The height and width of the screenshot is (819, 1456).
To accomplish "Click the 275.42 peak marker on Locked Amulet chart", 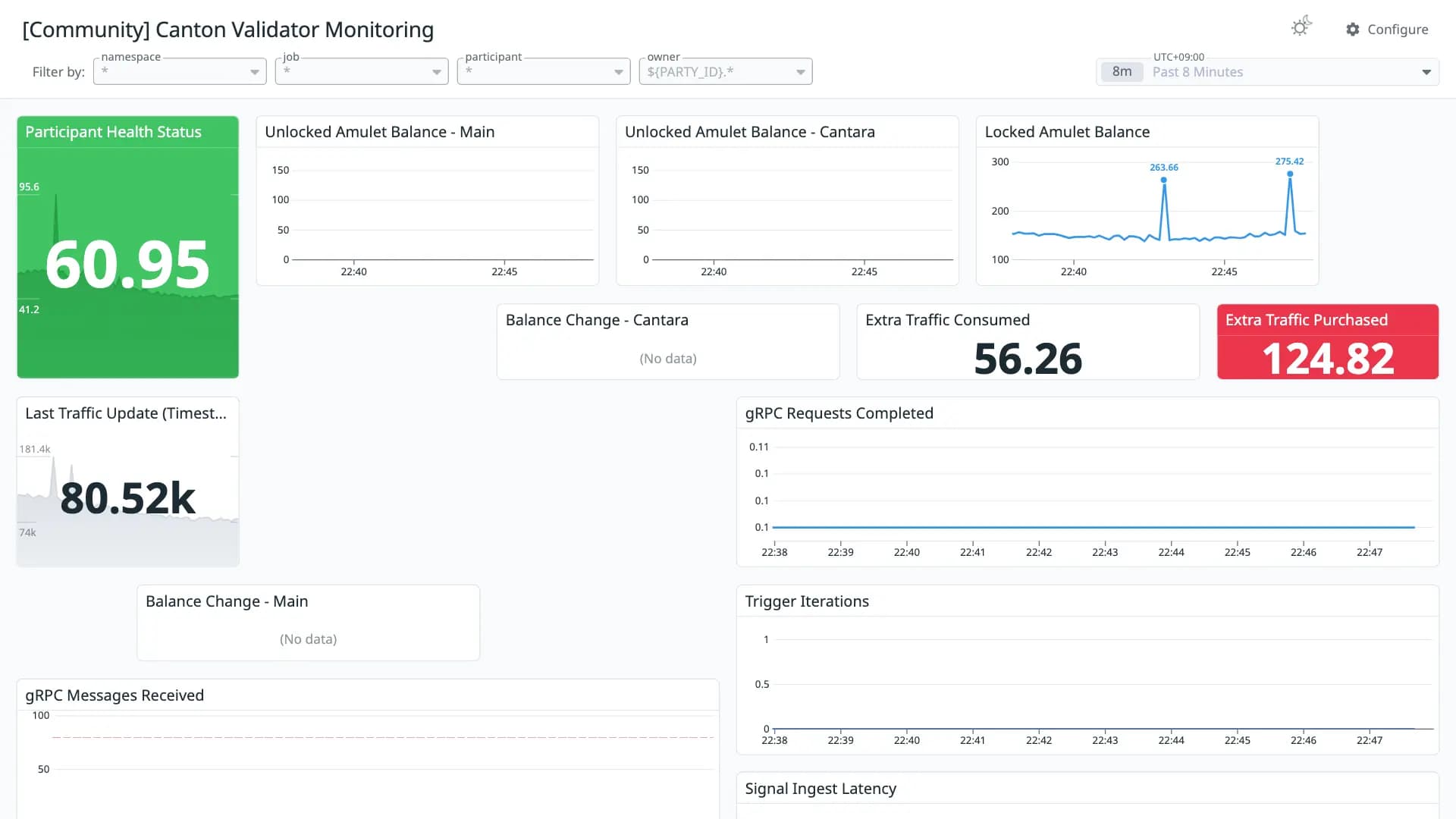I will click(x=1289, y=174).
